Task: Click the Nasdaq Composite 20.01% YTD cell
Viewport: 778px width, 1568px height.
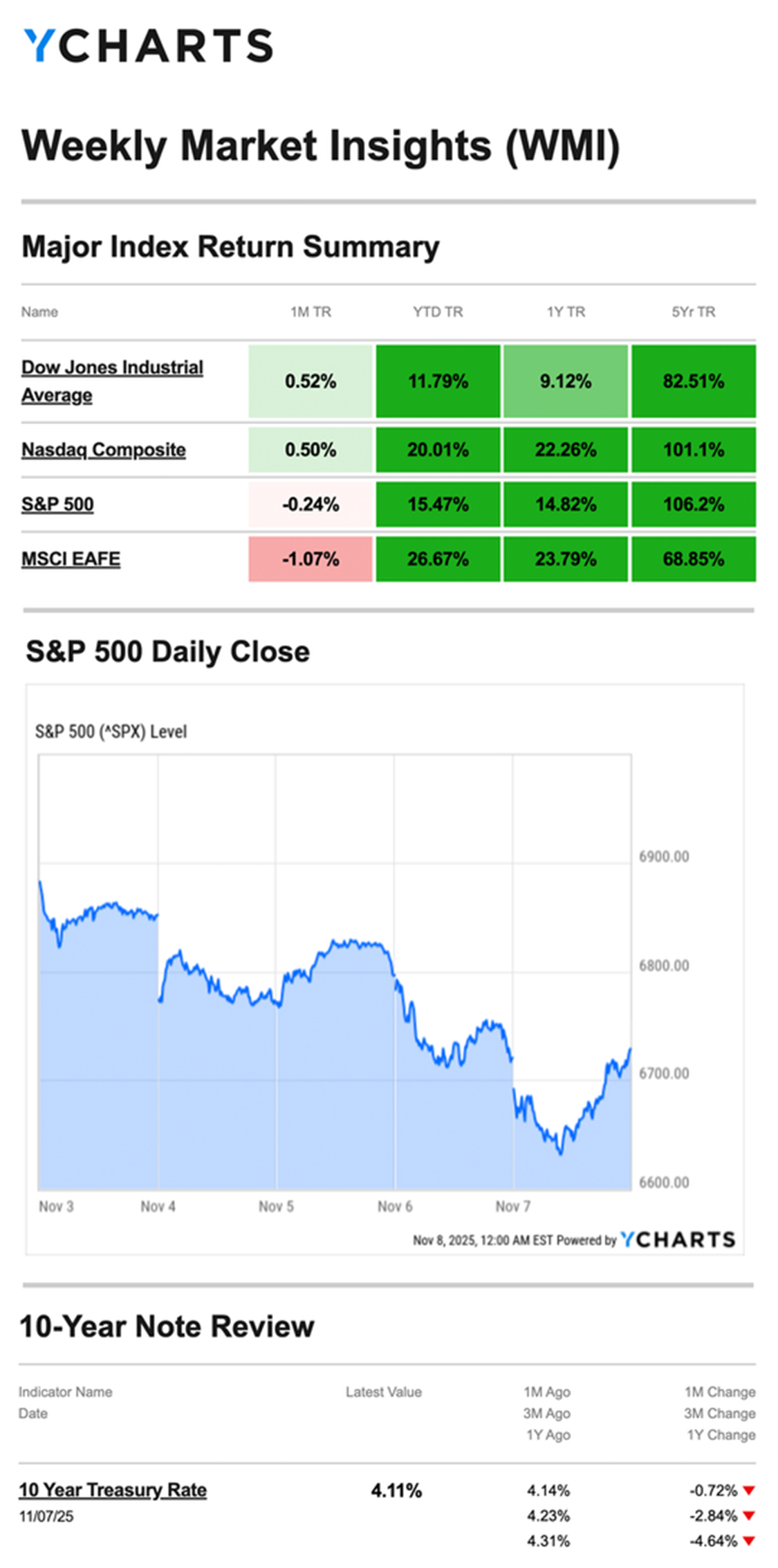Action: (438, 450)
